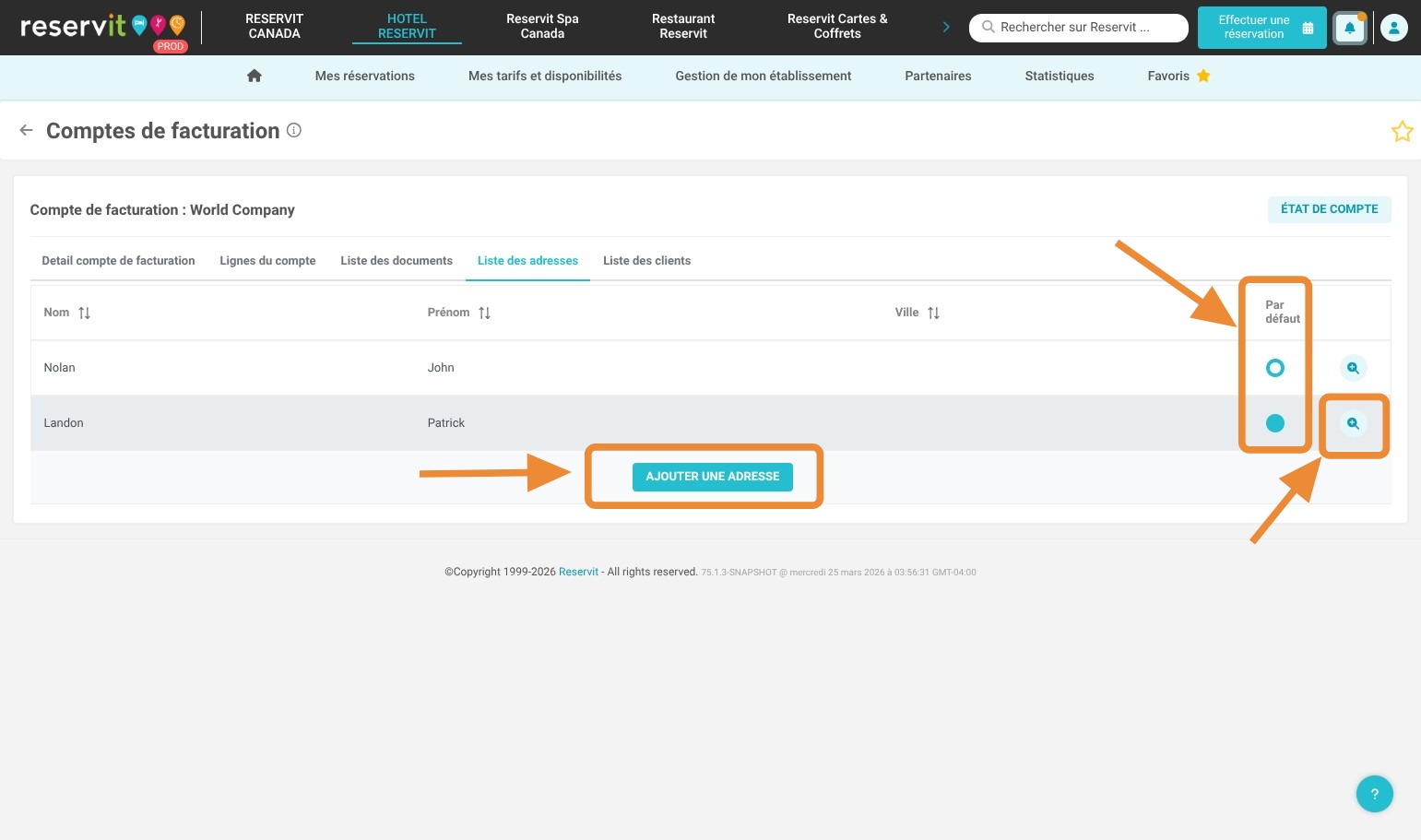Click the Par défaut column header
This screenshot has height=840, width=1421.
(x=1282, y=312)
